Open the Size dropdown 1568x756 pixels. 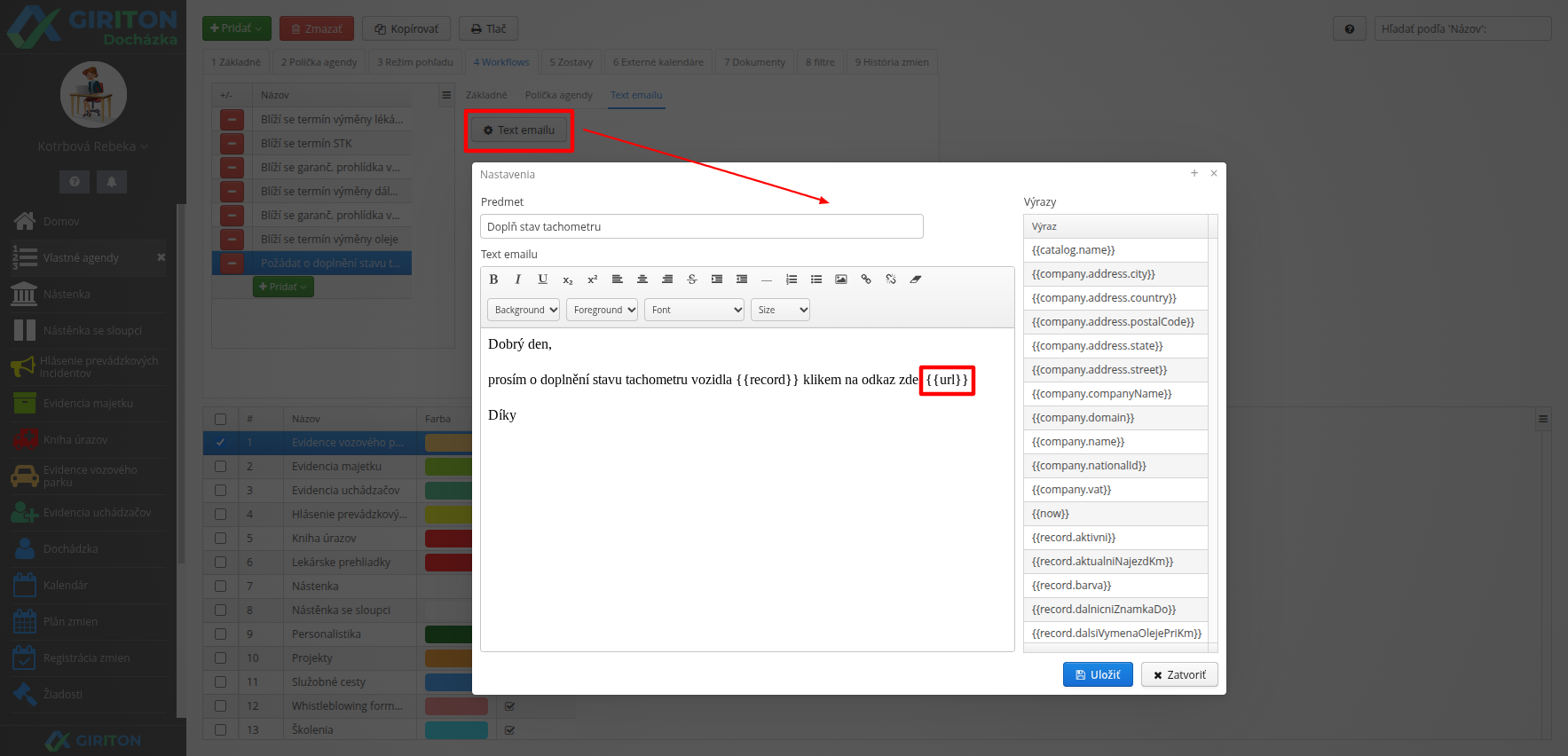click(x=780, y=310)
